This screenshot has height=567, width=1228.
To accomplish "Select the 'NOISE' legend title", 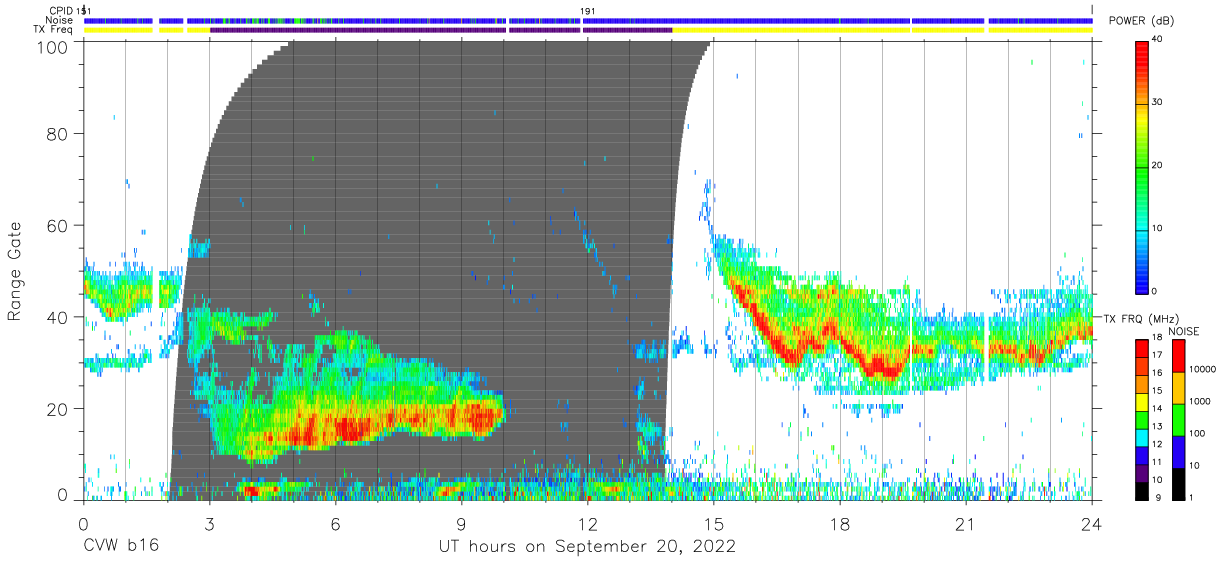I will coord(1184,331).
